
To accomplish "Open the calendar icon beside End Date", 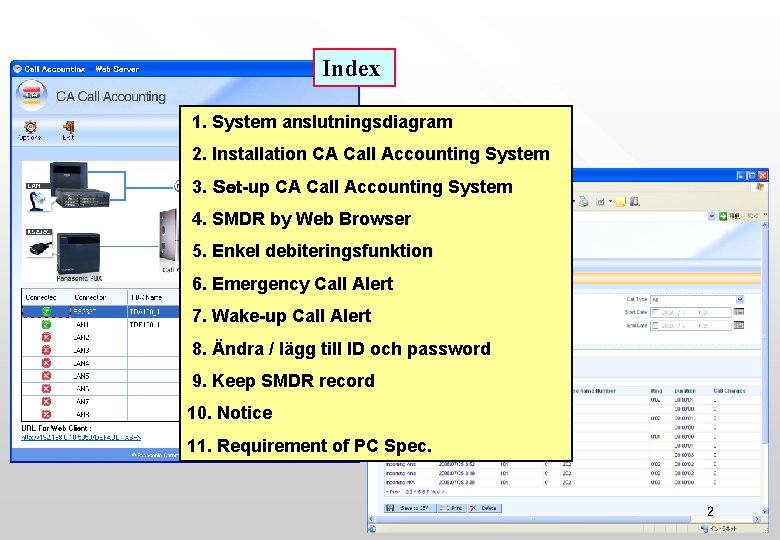I will pyautogui.click(x=739, y=325).
